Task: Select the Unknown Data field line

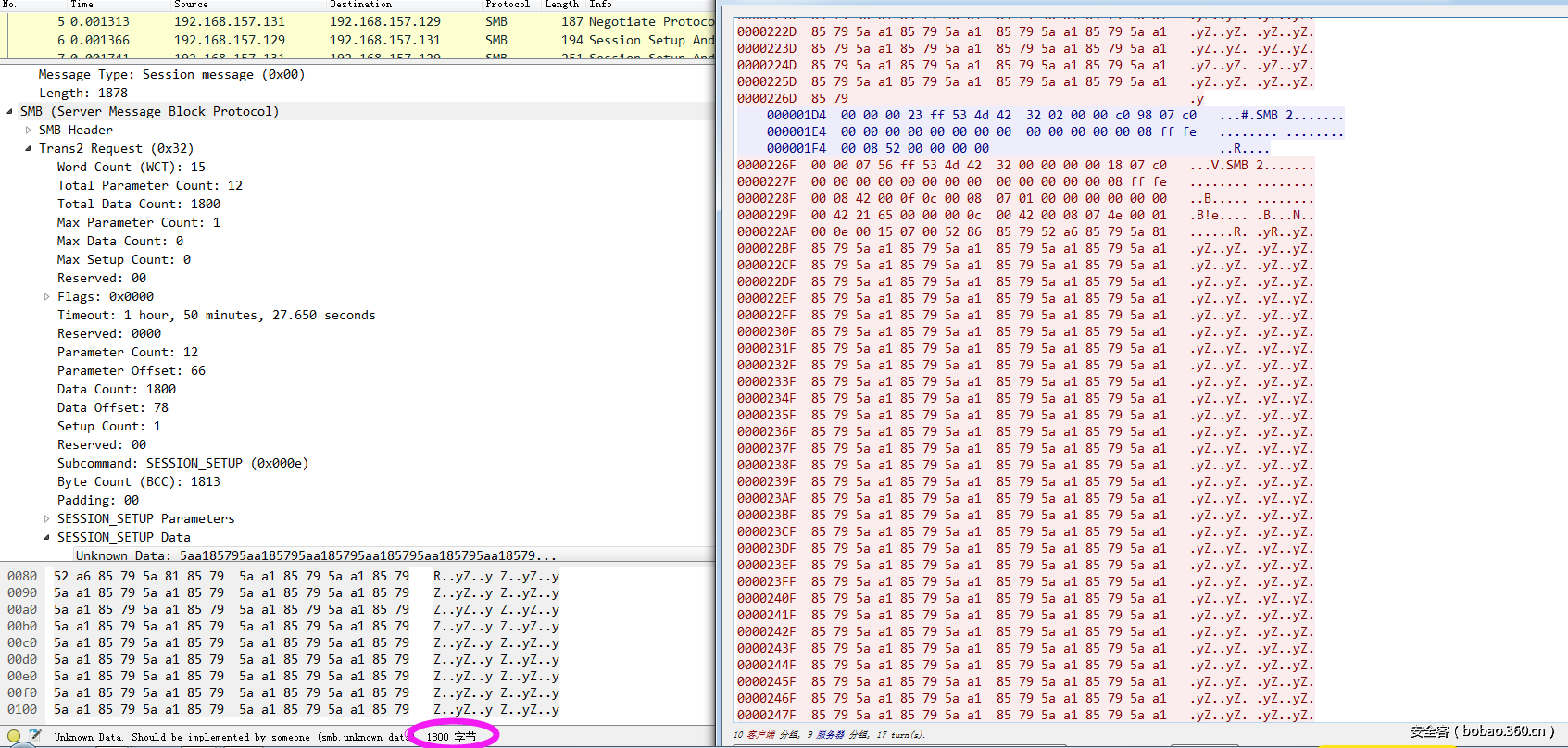Action: click(315, 555)
